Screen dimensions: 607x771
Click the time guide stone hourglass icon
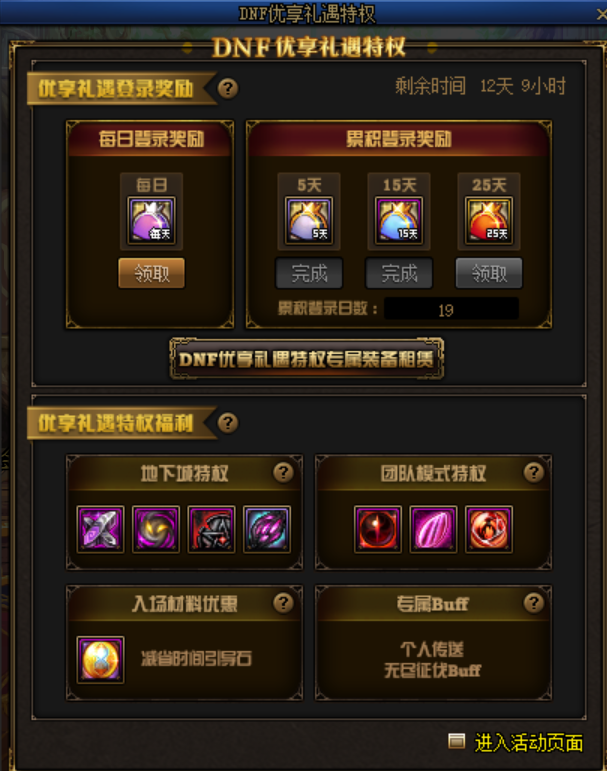coord(100,660)
